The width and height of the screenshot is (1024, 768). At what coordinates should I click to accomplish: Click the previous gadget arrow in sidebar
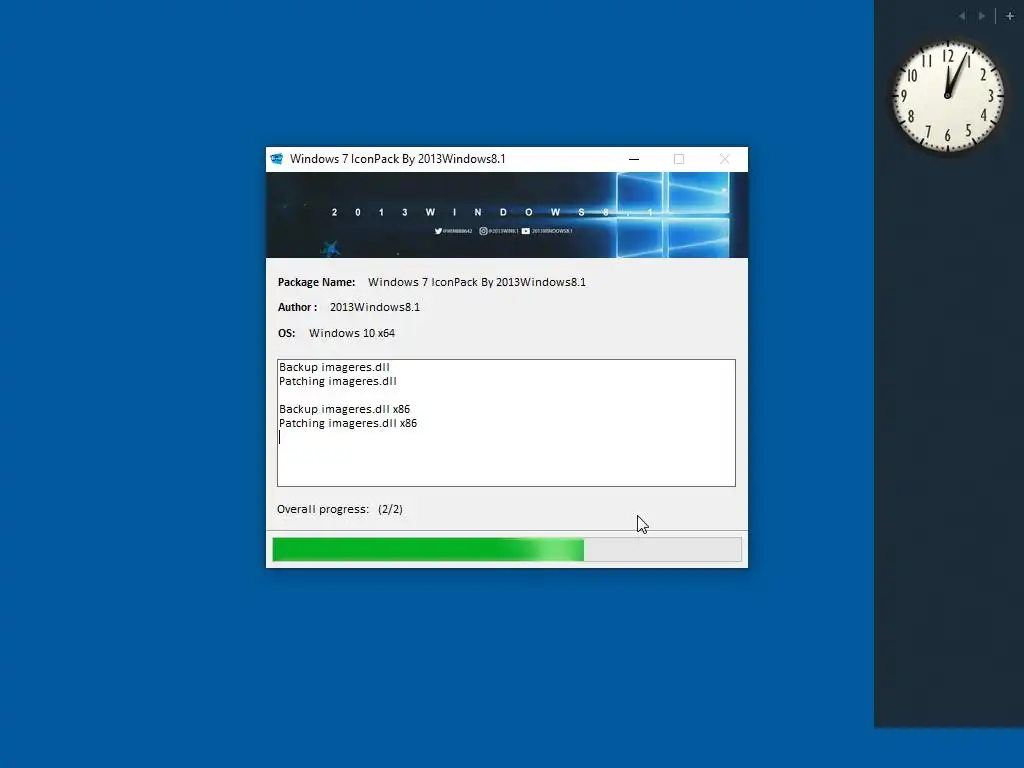tap(962, 16)
